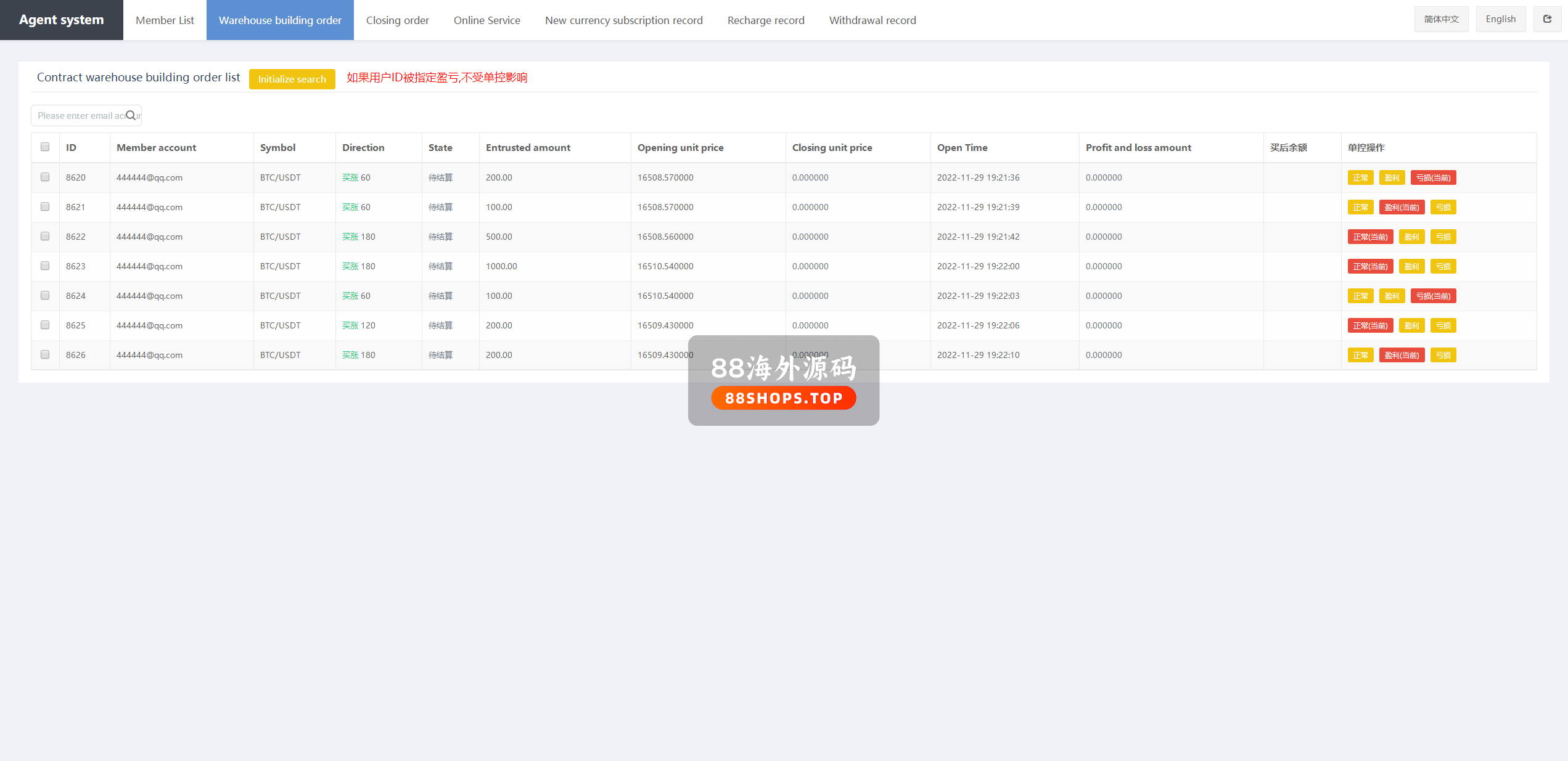This screenshot has width=1568, height=761.
Task: Set order 8621 to 亏损 (loss)
Action: point(1443,207)
